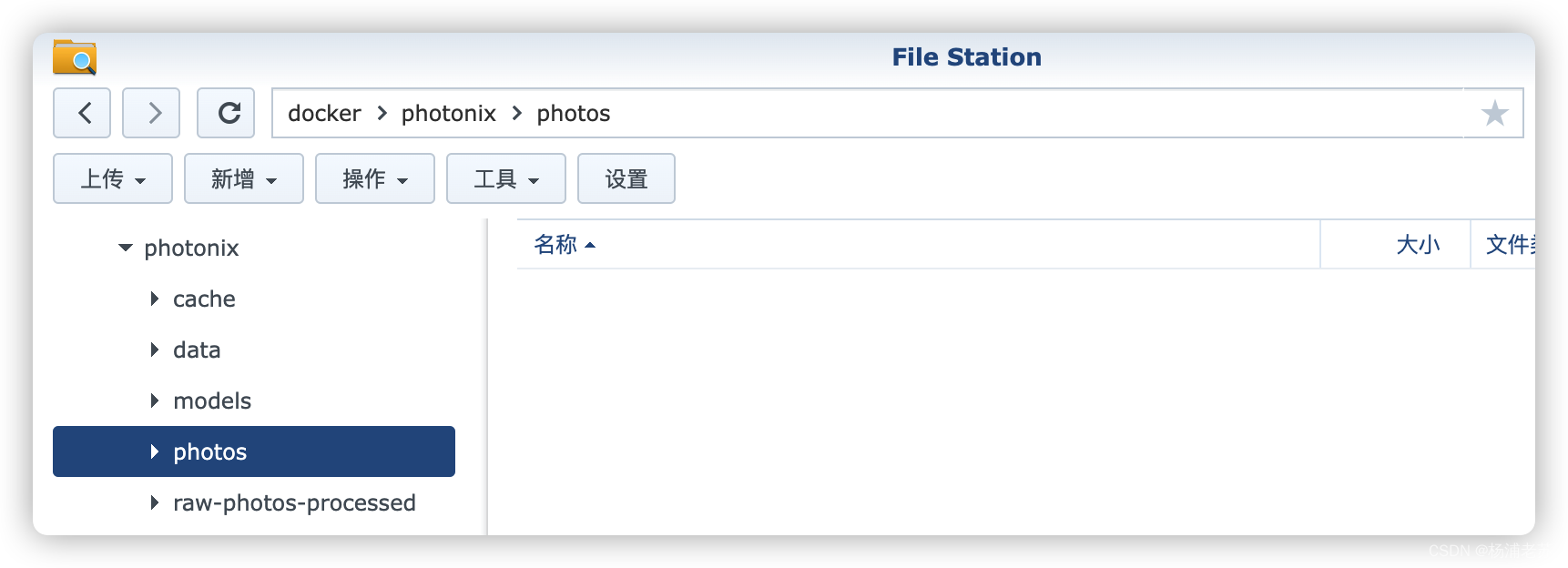Viewport: 1568px width, 568px height.
Task: Click the refresh icon to reload folder
Action: coord(226,112)
